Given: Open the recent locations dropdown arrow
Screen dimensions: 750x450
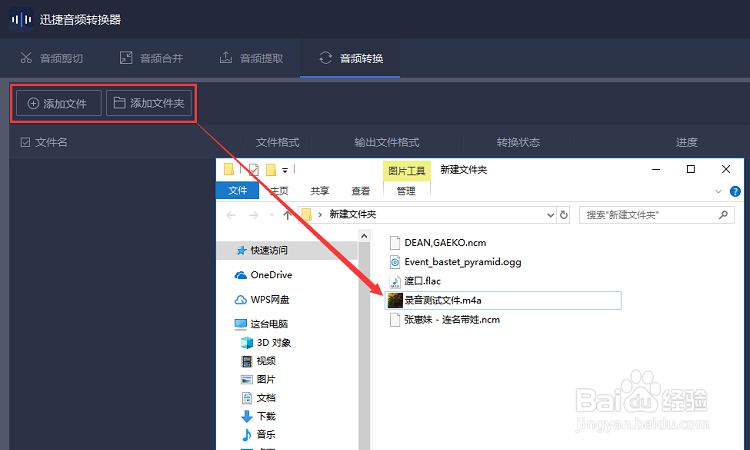Looking at the screenshot, I should click(272, 215).
